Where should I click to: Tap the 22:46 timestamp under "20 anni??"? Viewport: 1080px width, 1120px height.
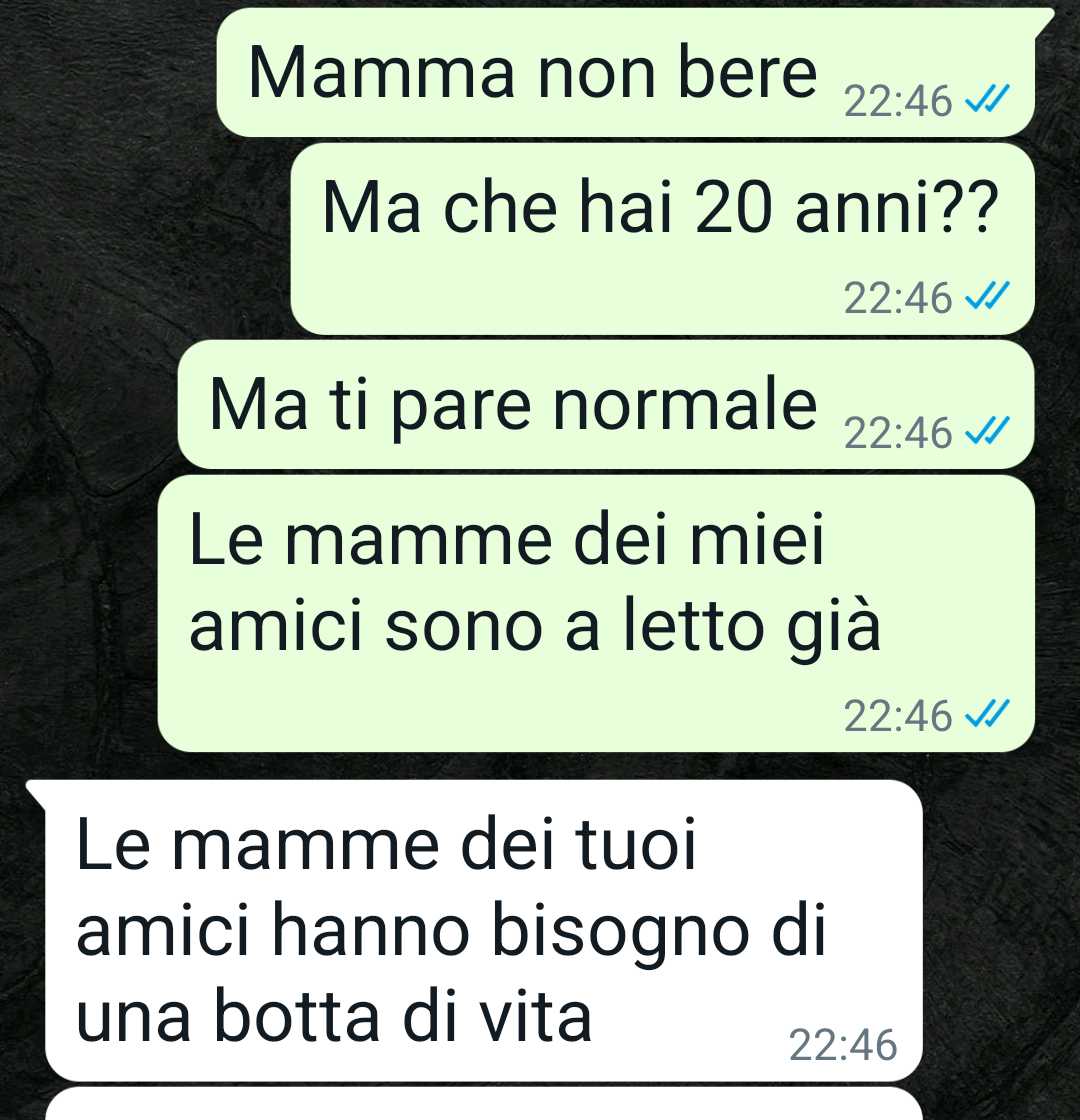[898, 297]
